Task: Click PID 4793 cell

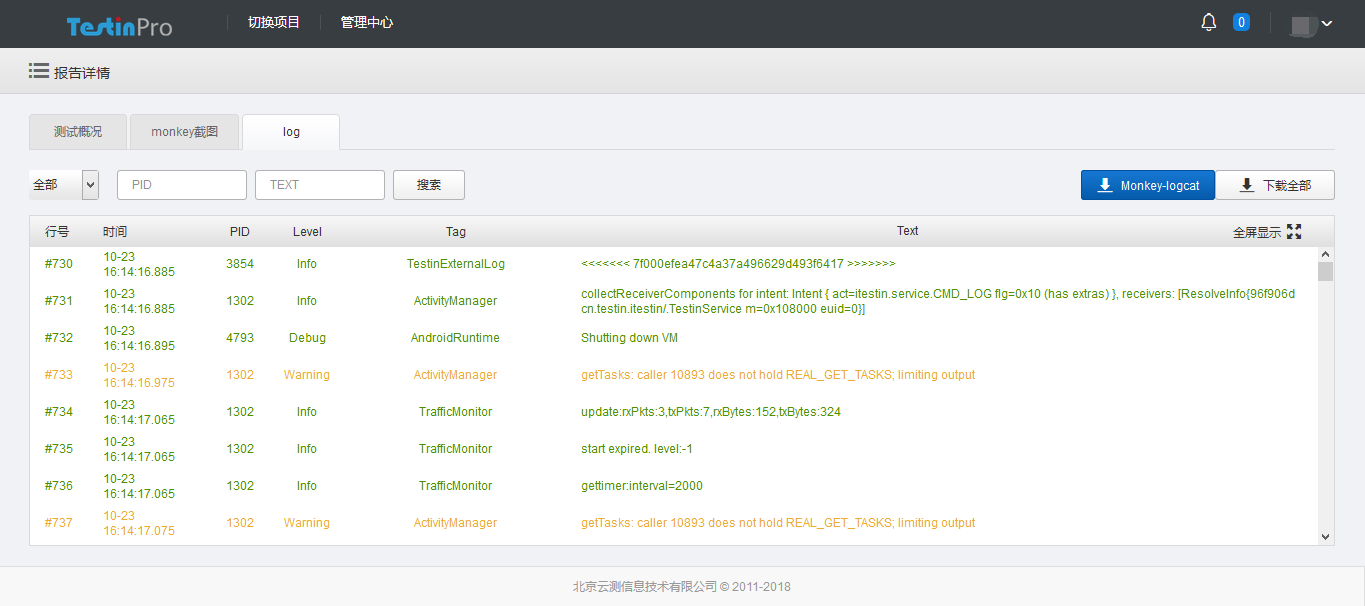Action: [x=240, y=338]
